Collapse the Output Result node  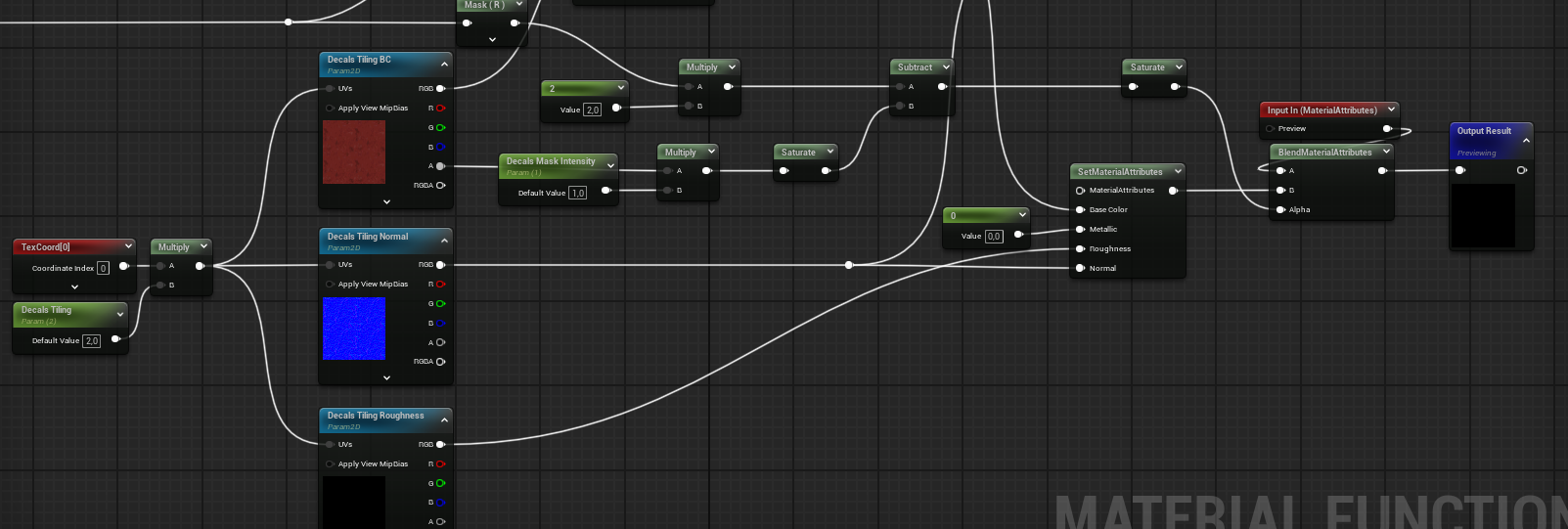point(1526,141)
